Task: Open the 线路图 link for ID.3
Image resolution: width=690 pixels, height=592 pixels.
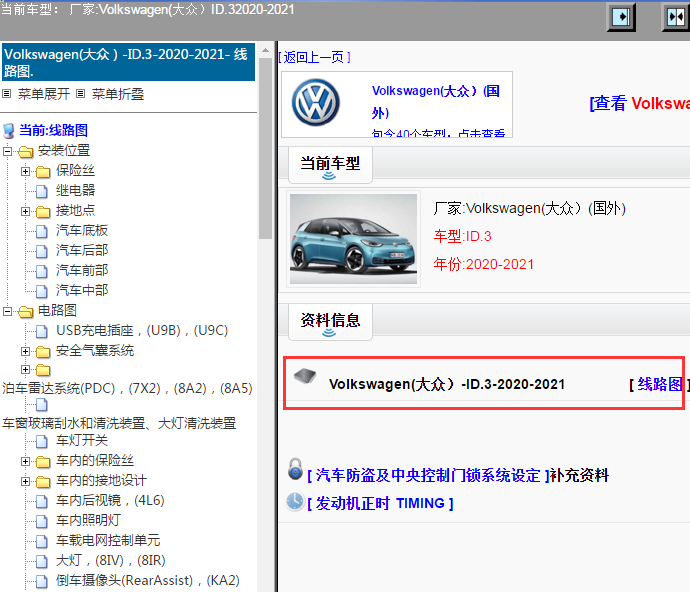Action: pos(659,384)
